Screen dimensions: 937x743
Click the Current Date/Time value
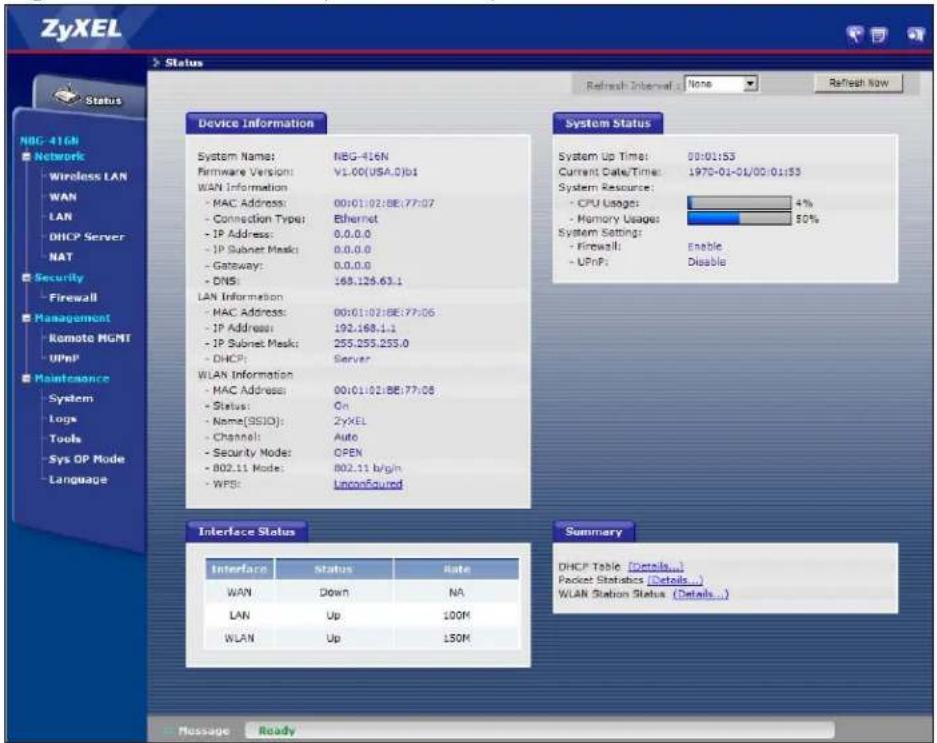click(x=744, y=172)
